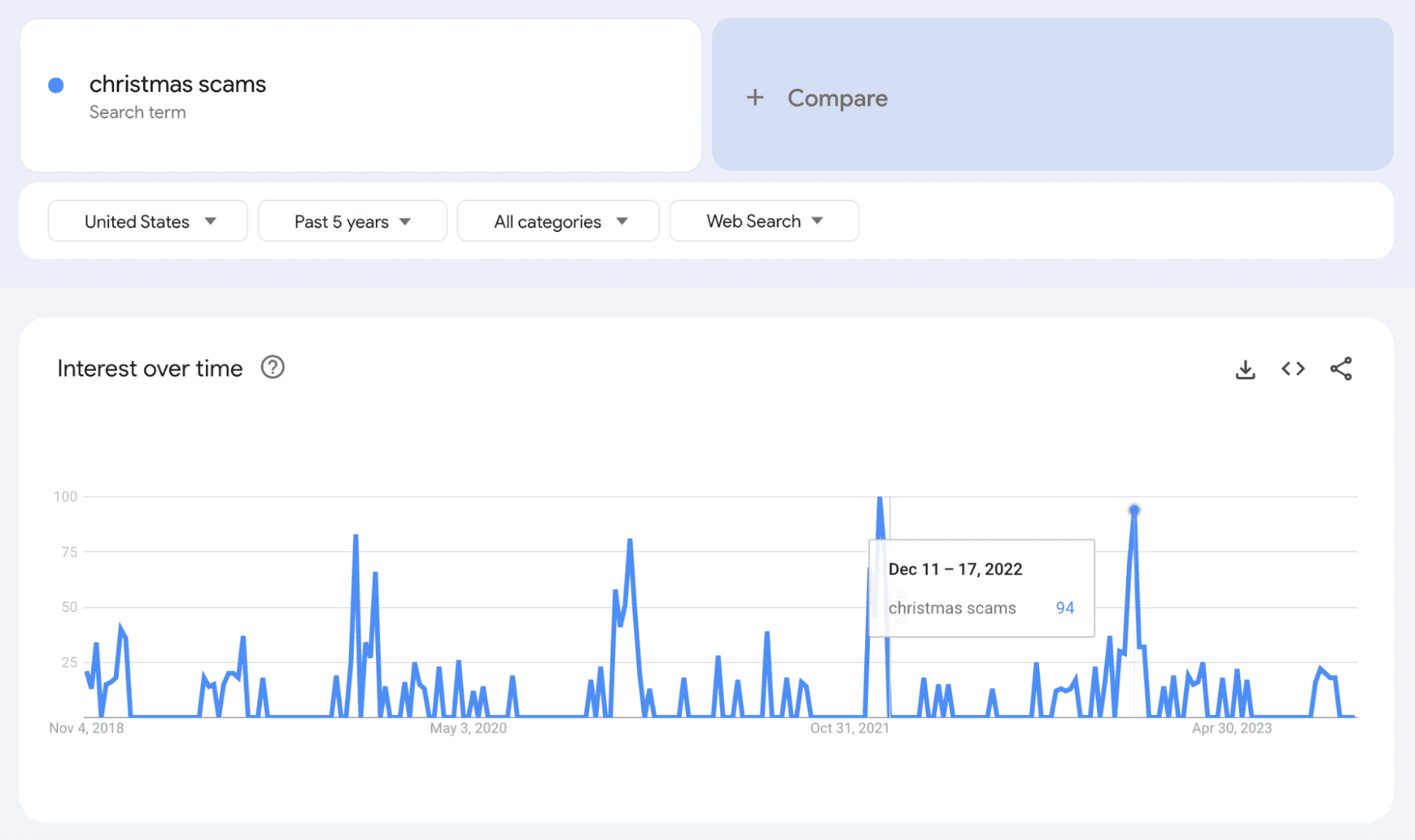The image size is (1415, 840).
Task: Expand the Past 5 years time range selector
Action: [352, 220]
